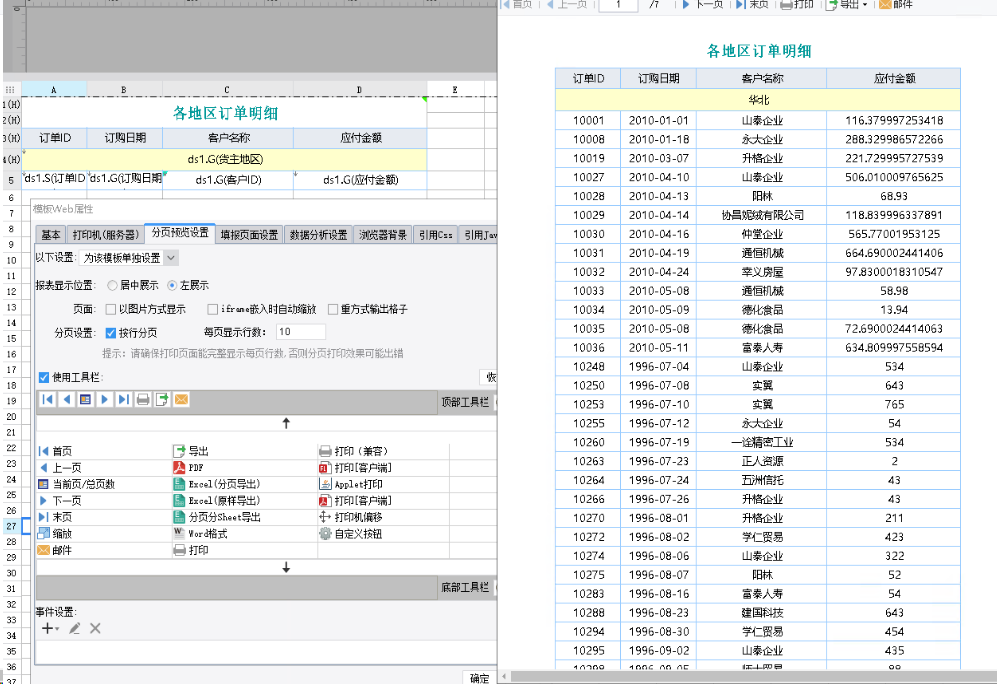
Task: Select 邮件 widget item in list
Action: pos(55,550)
